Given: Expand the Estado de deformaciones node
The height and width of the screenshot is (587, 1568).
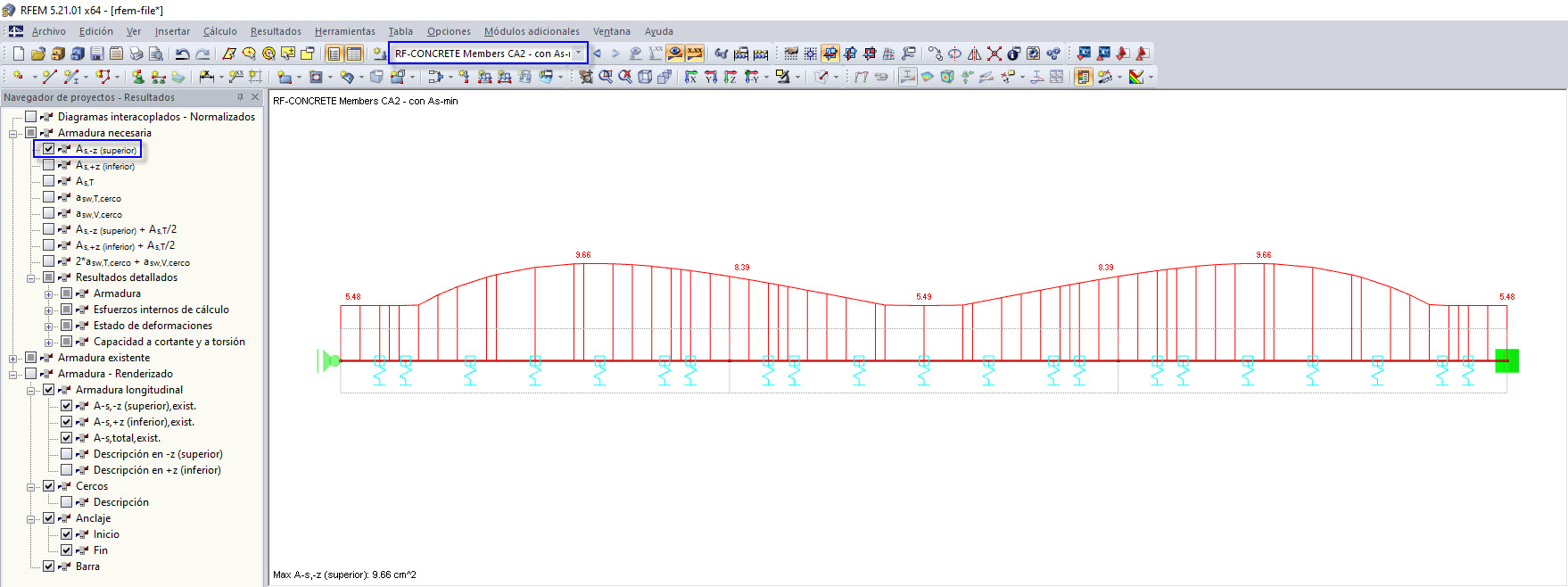Looking at the screenshot, I should point(49,327).
